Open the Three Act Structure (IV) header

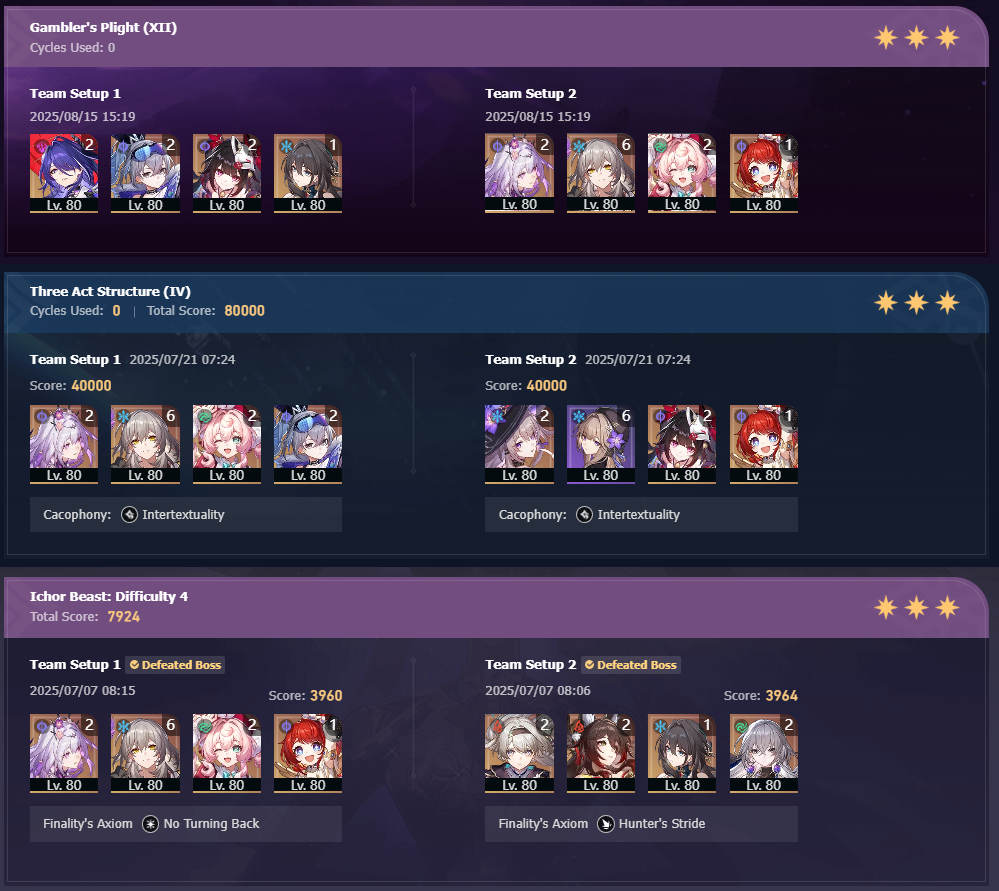pyautogui.click(x=110, y=291)
